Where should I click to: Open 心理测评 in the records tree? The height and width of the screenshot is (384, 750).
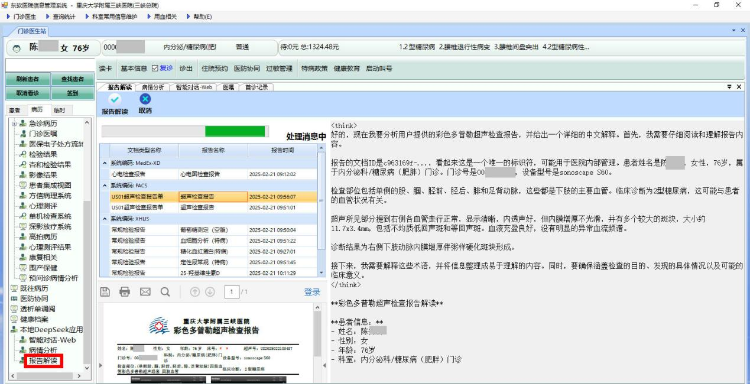point(43,206)
